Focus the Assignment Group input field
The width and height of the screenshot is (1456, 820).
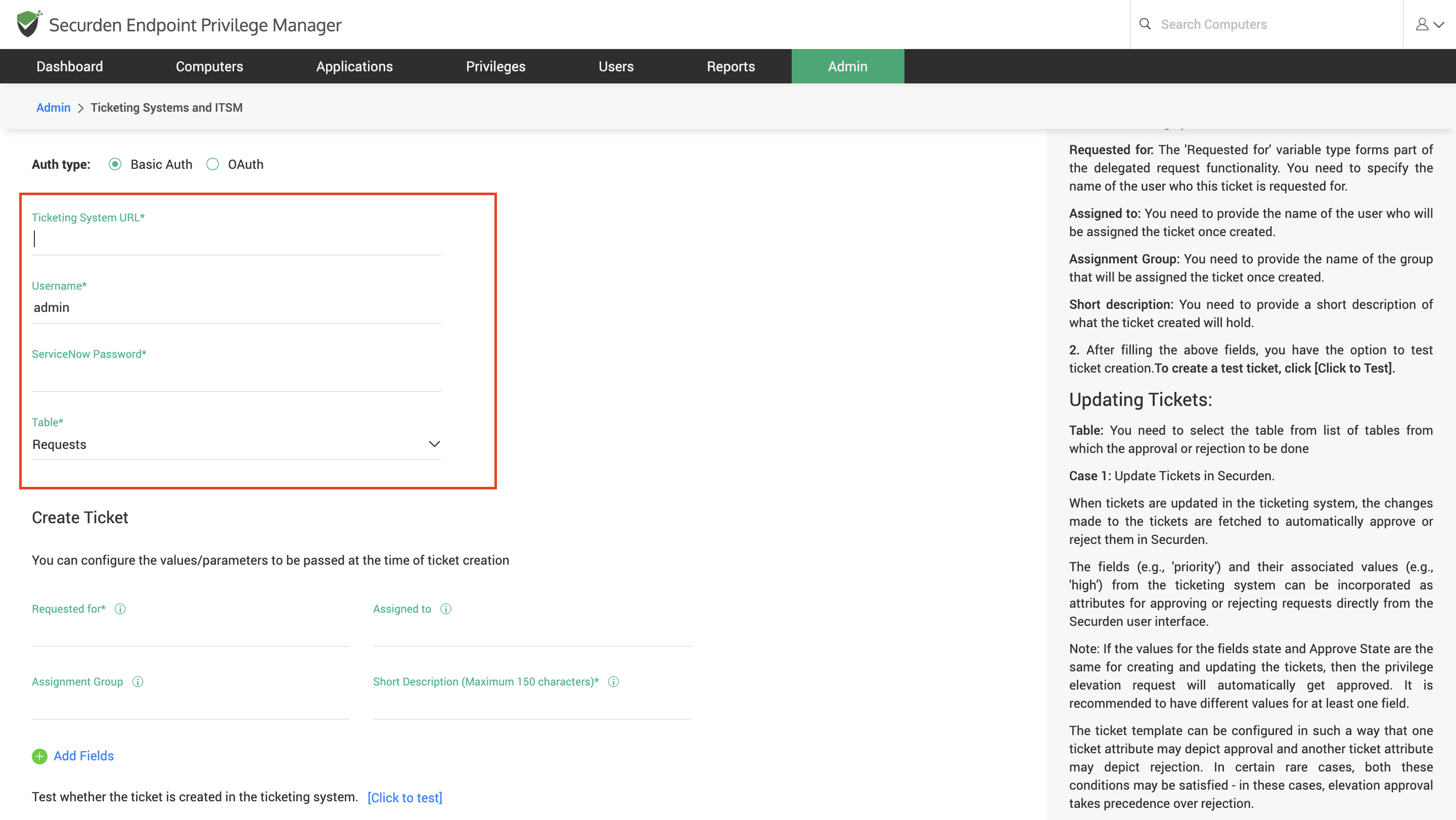coord(191,706)
